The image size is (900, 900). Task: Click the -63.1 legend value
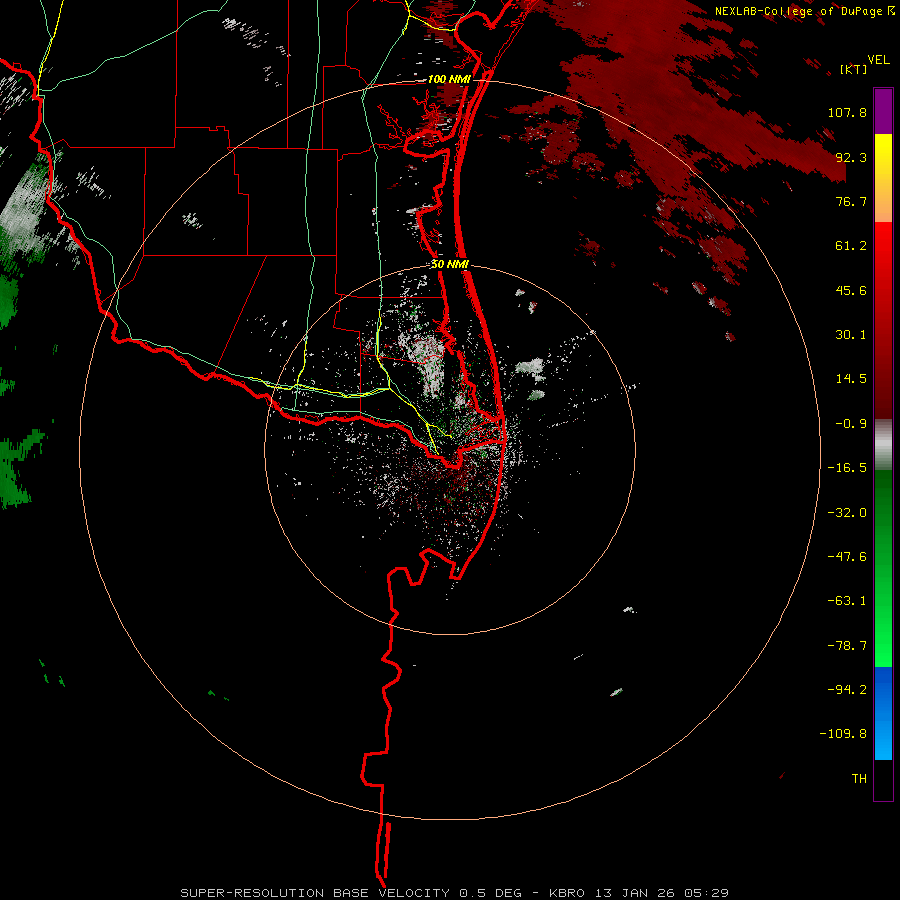coord(847,601)
